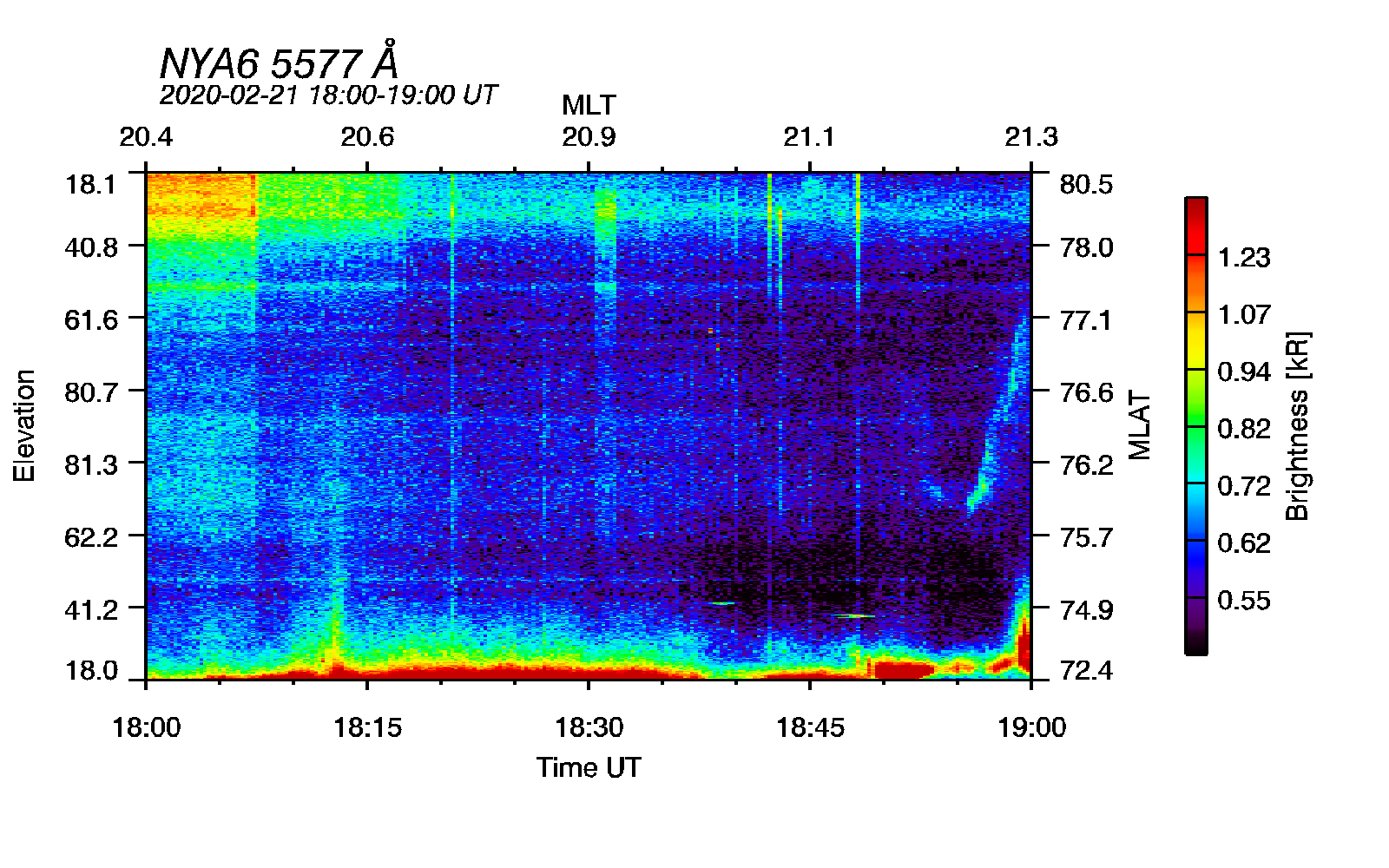Click the elevation tick 61.6
1389x868 pixels.
pos(91,320)
